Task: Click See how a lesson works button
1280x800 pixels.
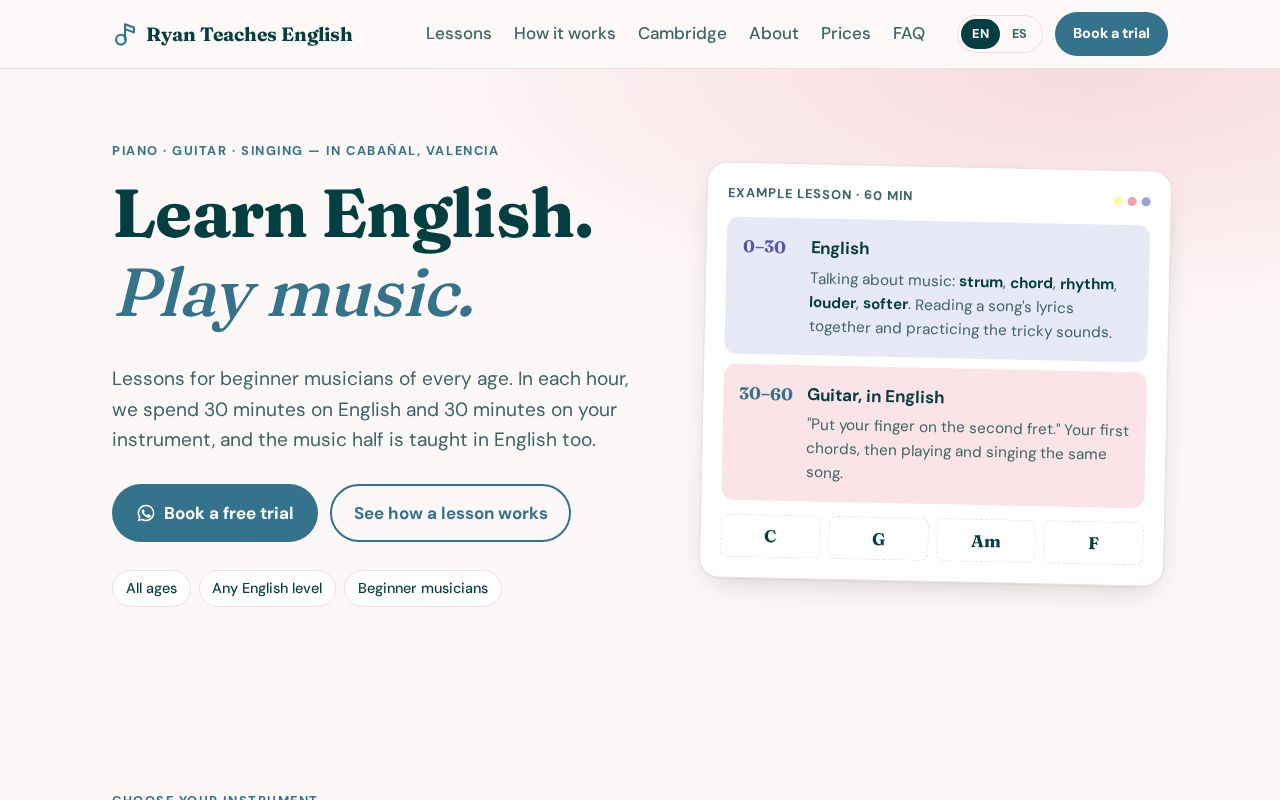Action: (x=450, y=513)
